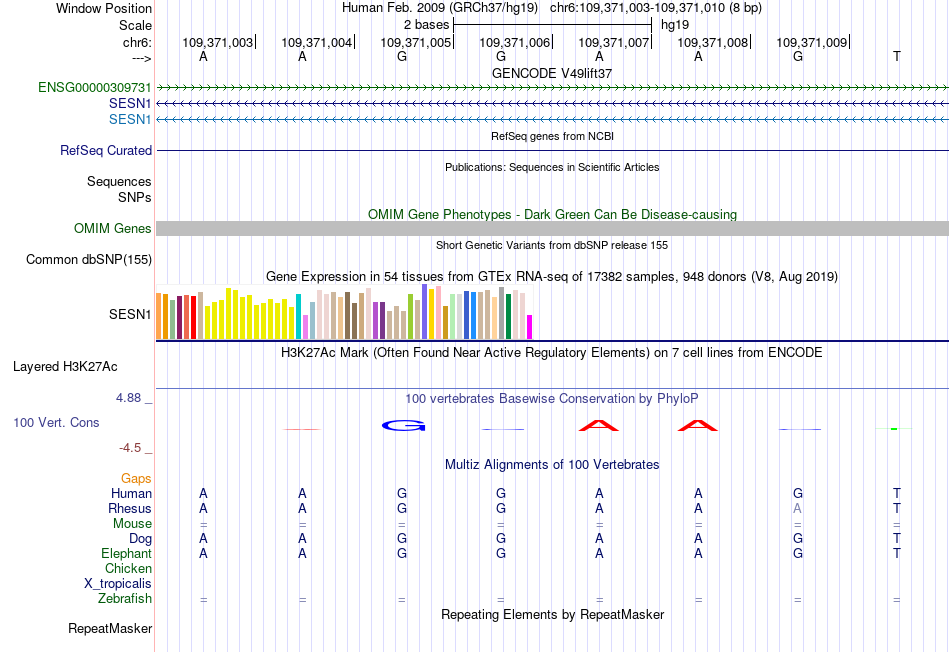The width and height of the screenshot is (950, 652).
Task: Click the blue G PhyloP conservation logo
Action: coord(404,426)
